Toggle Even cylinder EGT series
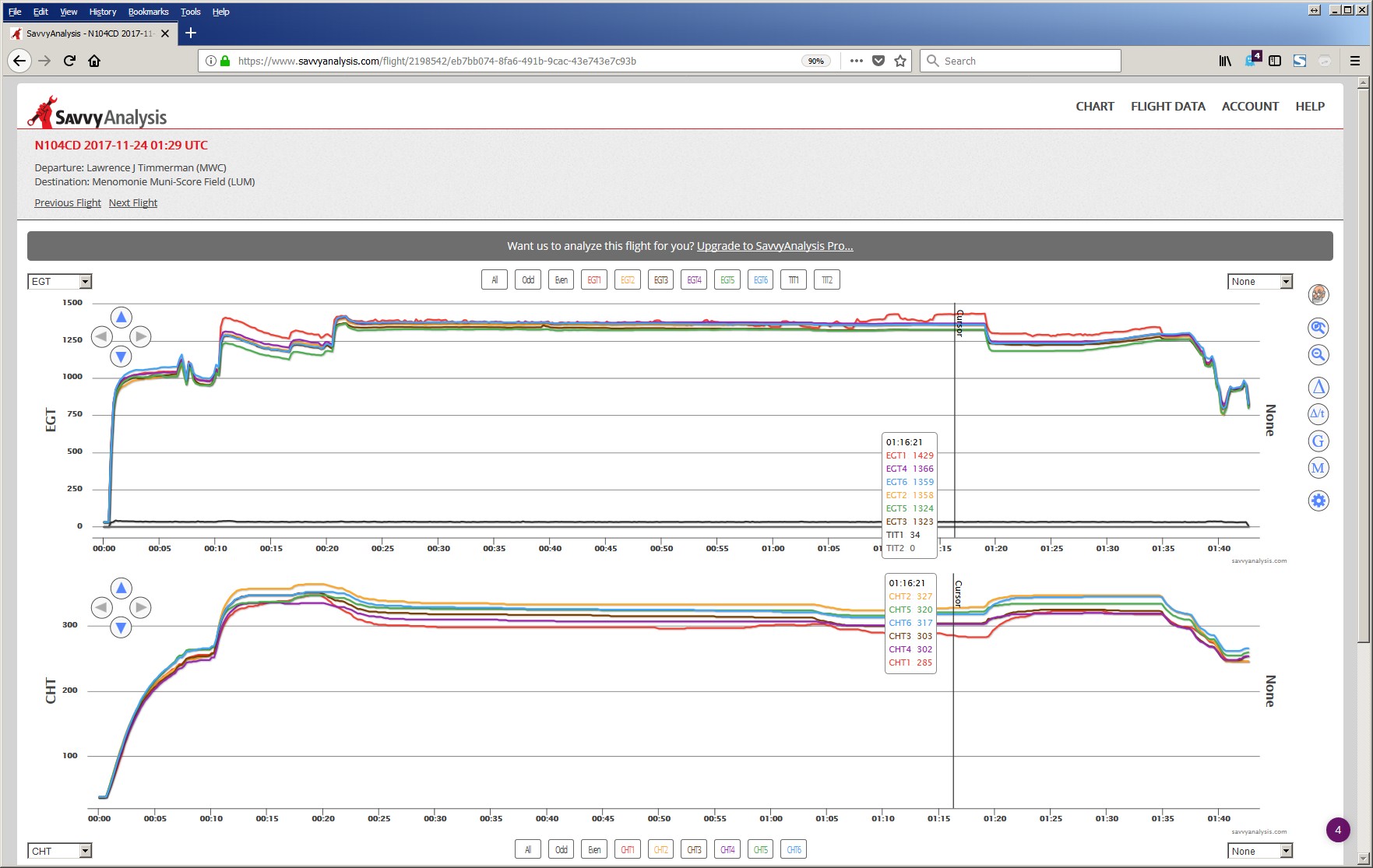This screenshot has height=868, width=1373. (561, 280)
